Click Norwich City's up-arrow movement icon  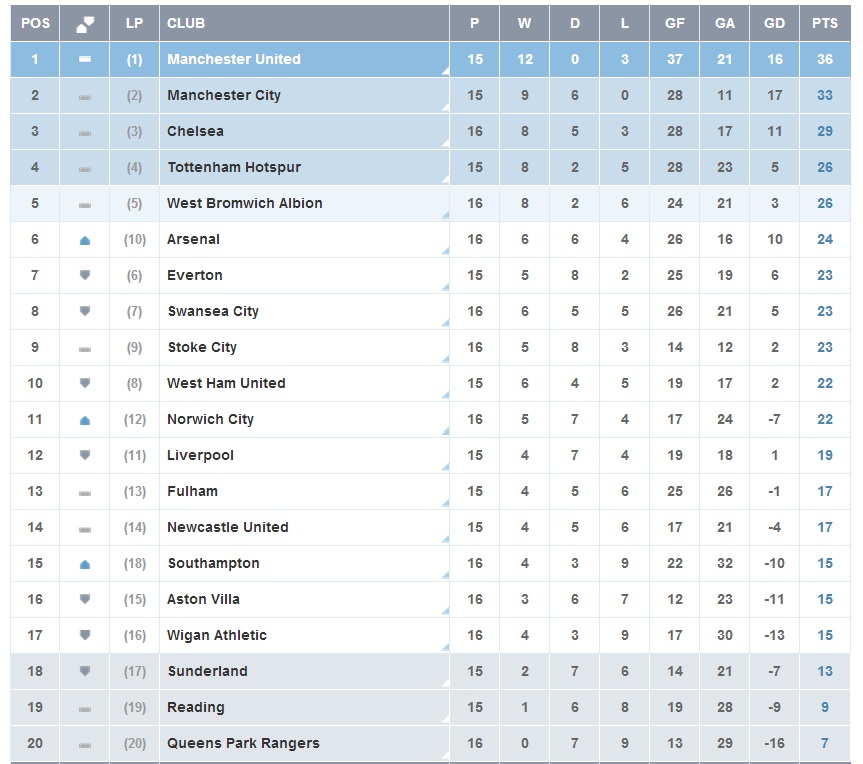[x=85, y=420]
